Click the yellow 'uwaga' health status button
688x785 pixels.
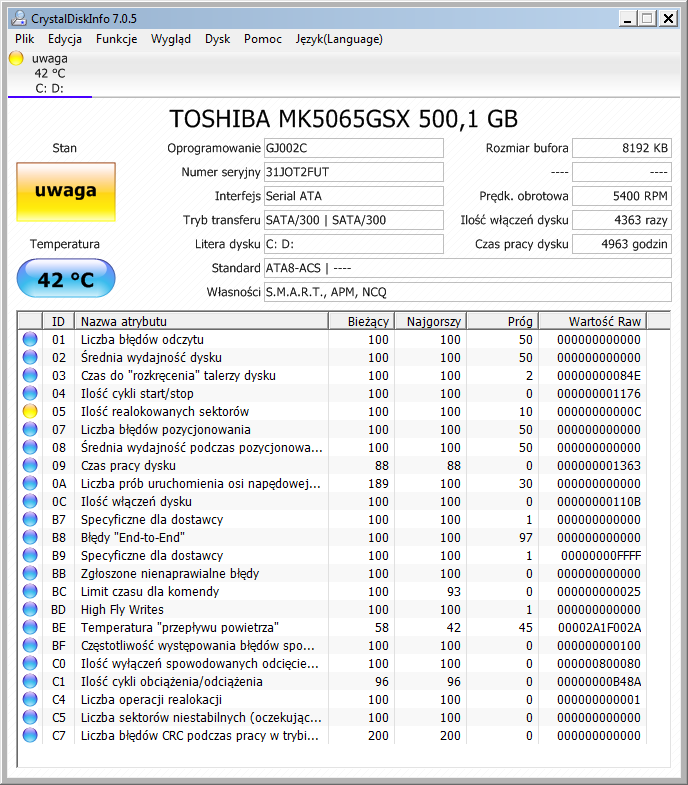66,192
